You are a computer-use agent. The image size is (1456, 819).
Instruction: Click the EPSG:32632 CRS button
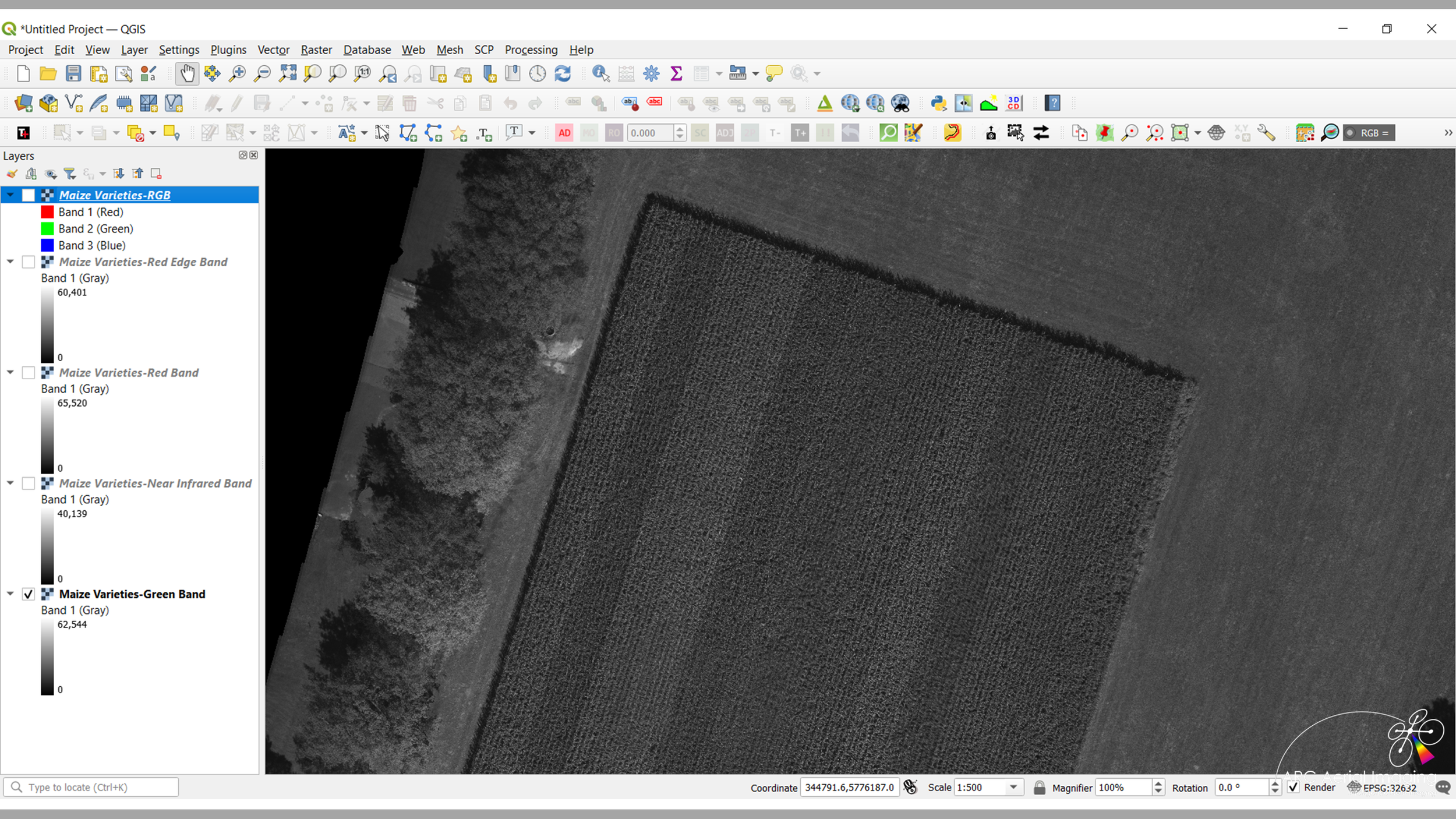point(1383,788)
